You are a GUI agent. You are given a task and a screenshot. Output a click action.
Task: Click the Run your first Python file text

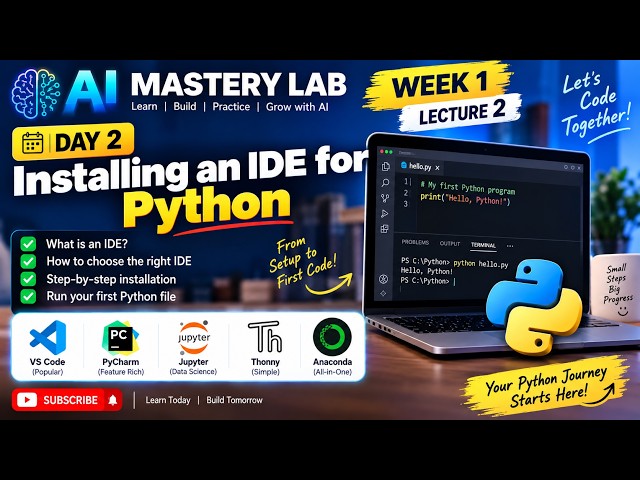(111, 296)
